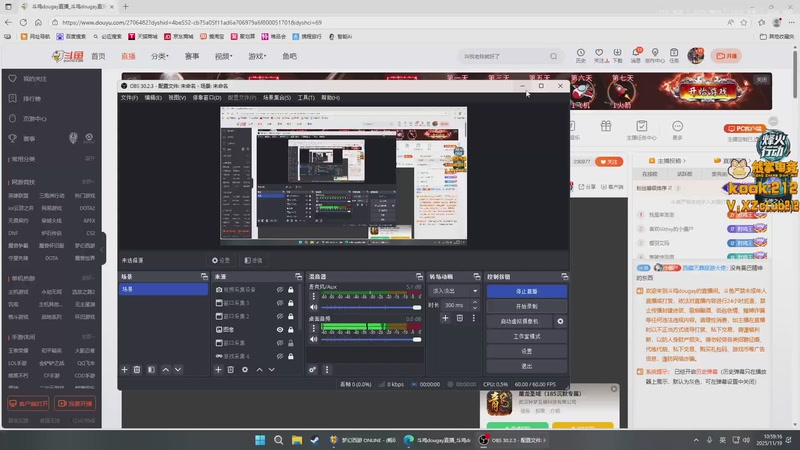Remove the selected scene using the Scenes trash icon
The image size is (800, 450).
137,369
